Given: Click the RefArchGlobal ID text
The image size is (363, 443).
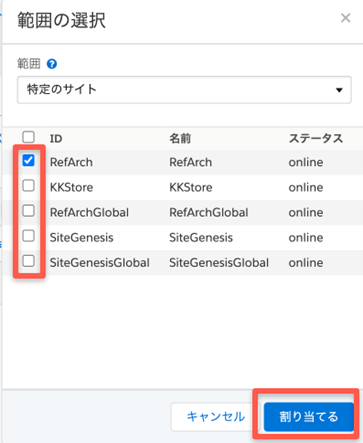Looking at the screenshot, I should click(89, 212).
